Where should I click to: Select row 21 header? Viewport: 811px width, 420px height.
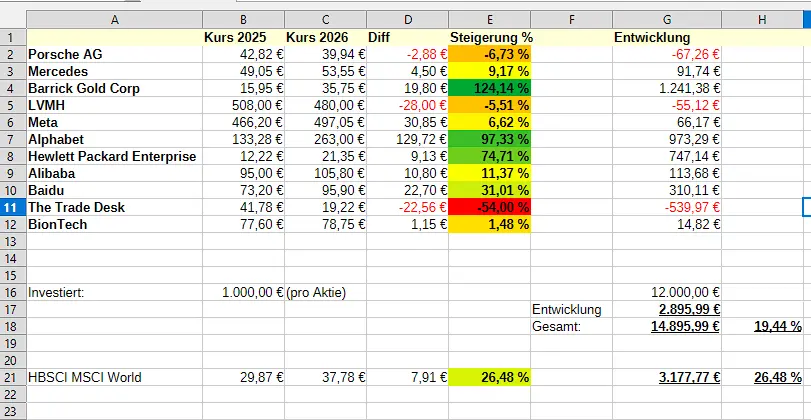12,377
